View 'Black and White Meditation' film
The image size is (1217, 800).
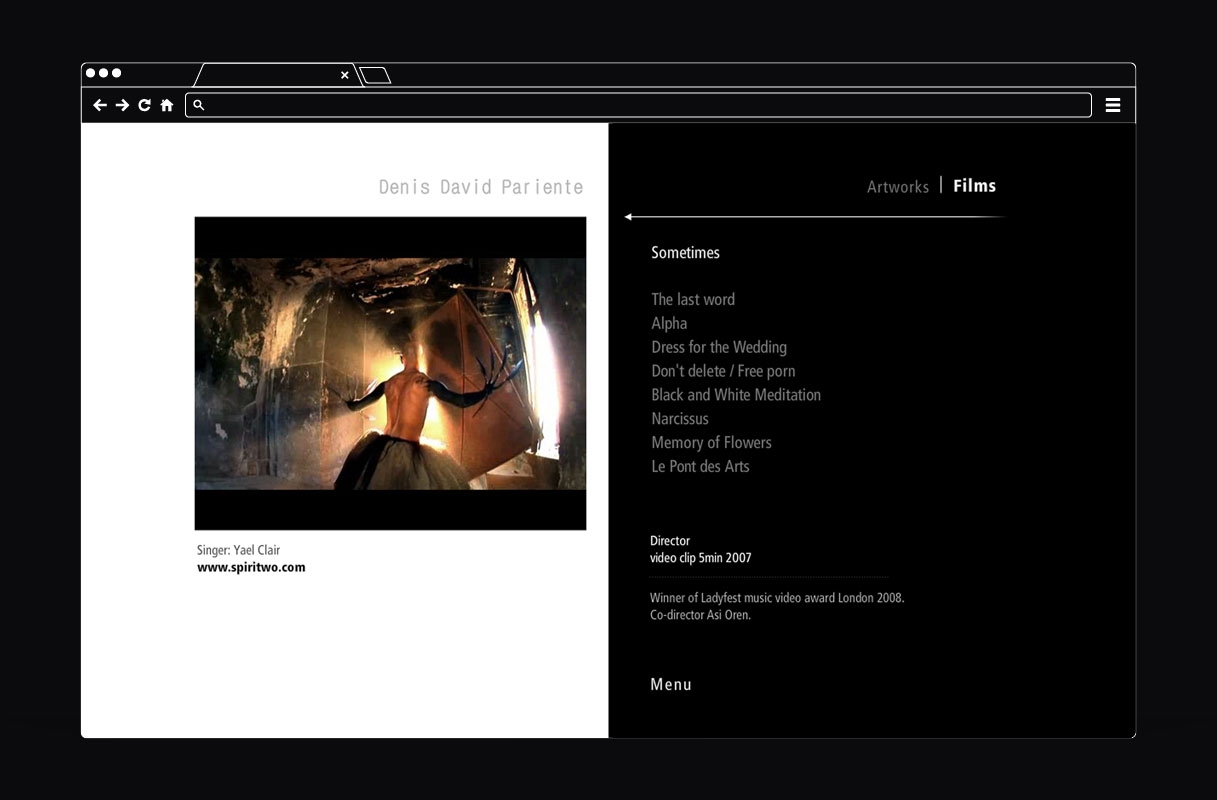point(735,395)
